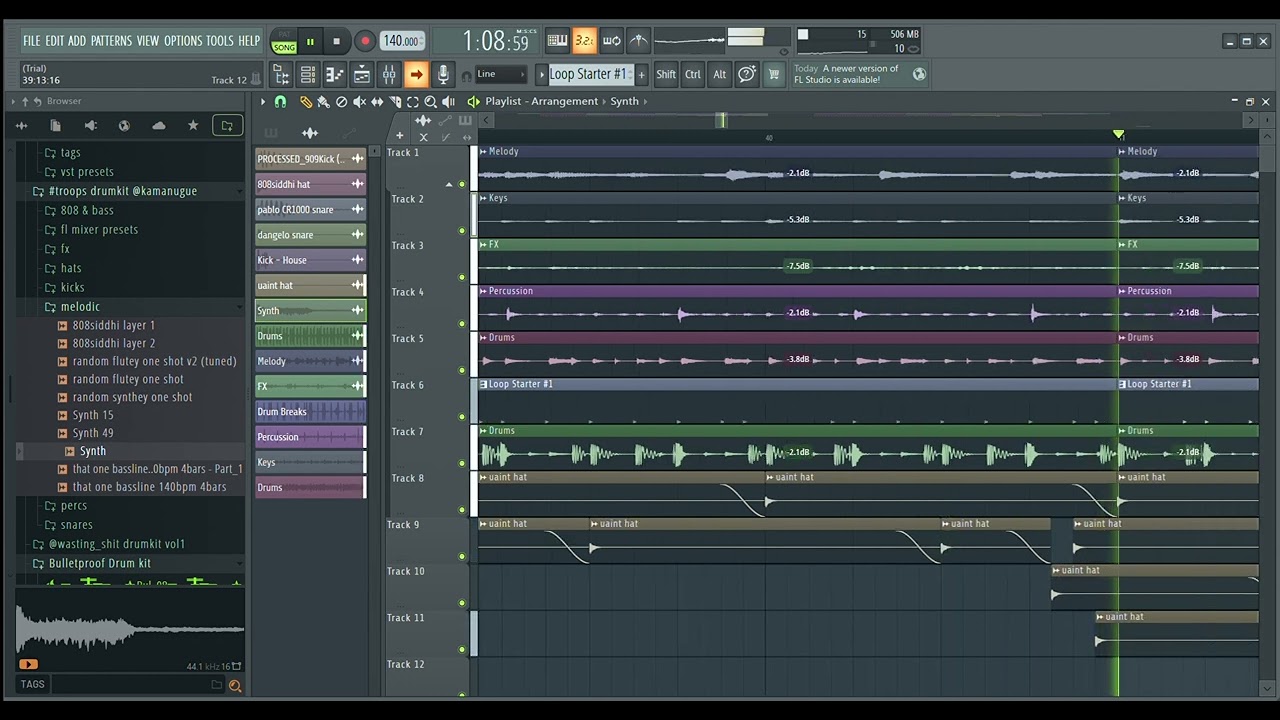
Task: Click the Alt button
Action: pos(719,74)
